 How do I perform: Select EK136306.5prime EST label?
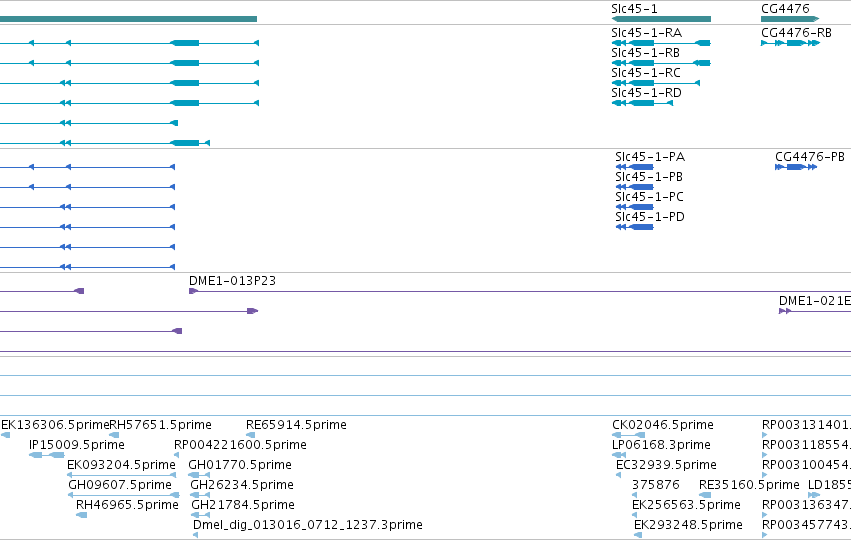[x=55, y=425]
